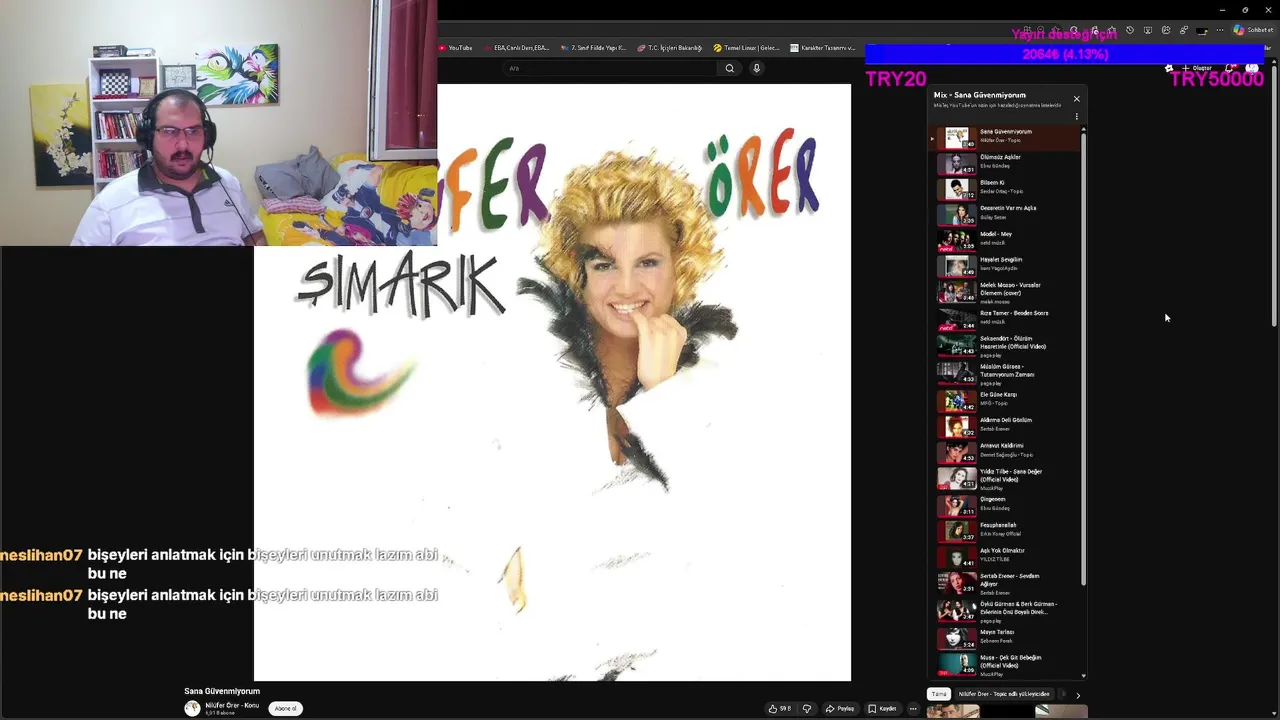Open the more actions ellipsis below video
The width and height of the screenshot is (1280, 720).
tap(913, 708)
